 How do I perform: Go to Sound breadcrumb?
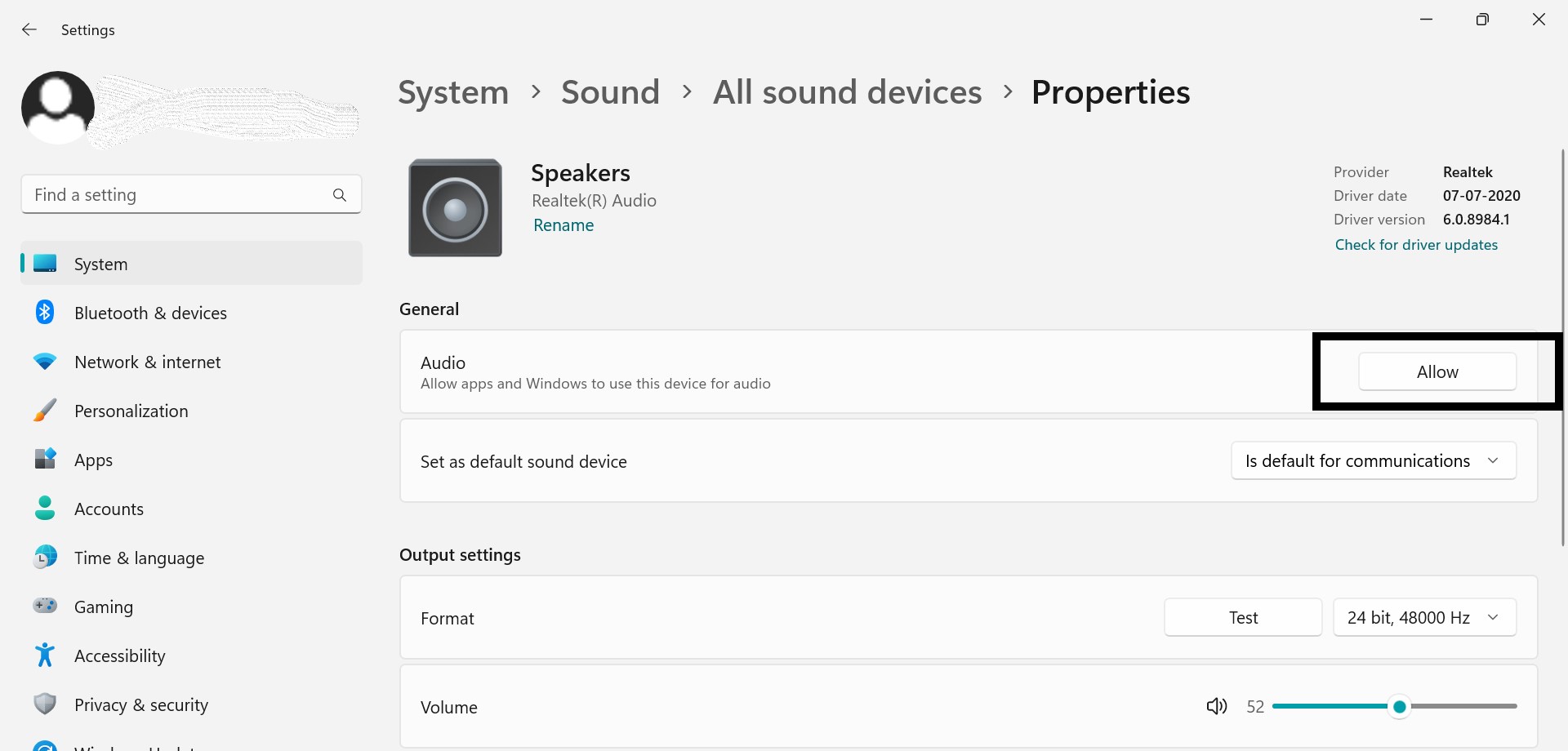(610, 92)
